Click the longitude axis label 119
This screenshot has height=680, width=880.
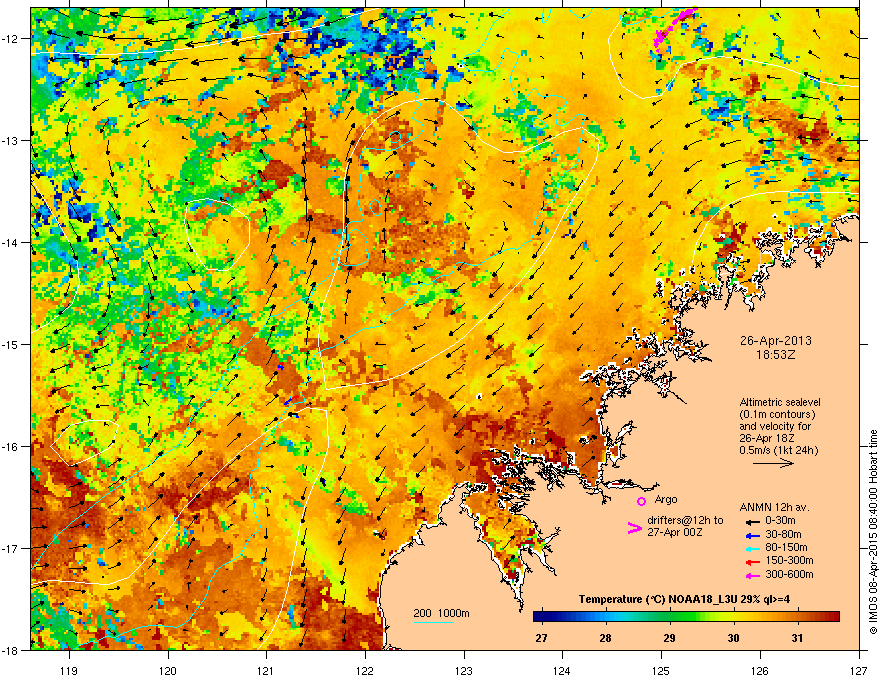pos(69,670)
